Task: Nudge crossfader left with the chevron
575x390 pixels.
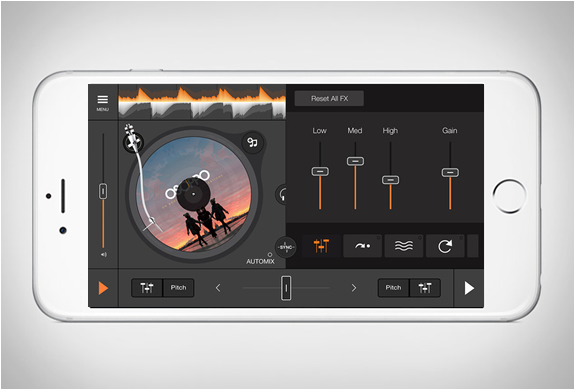Action: [218, 288]
